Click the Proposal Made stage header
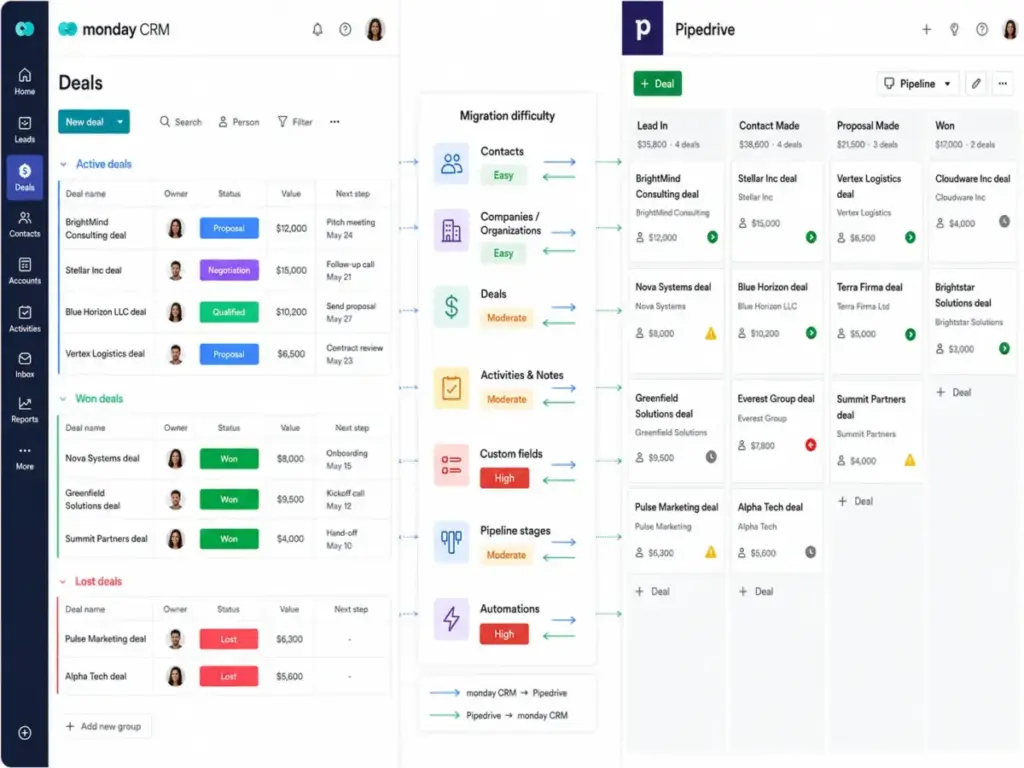 875,134
